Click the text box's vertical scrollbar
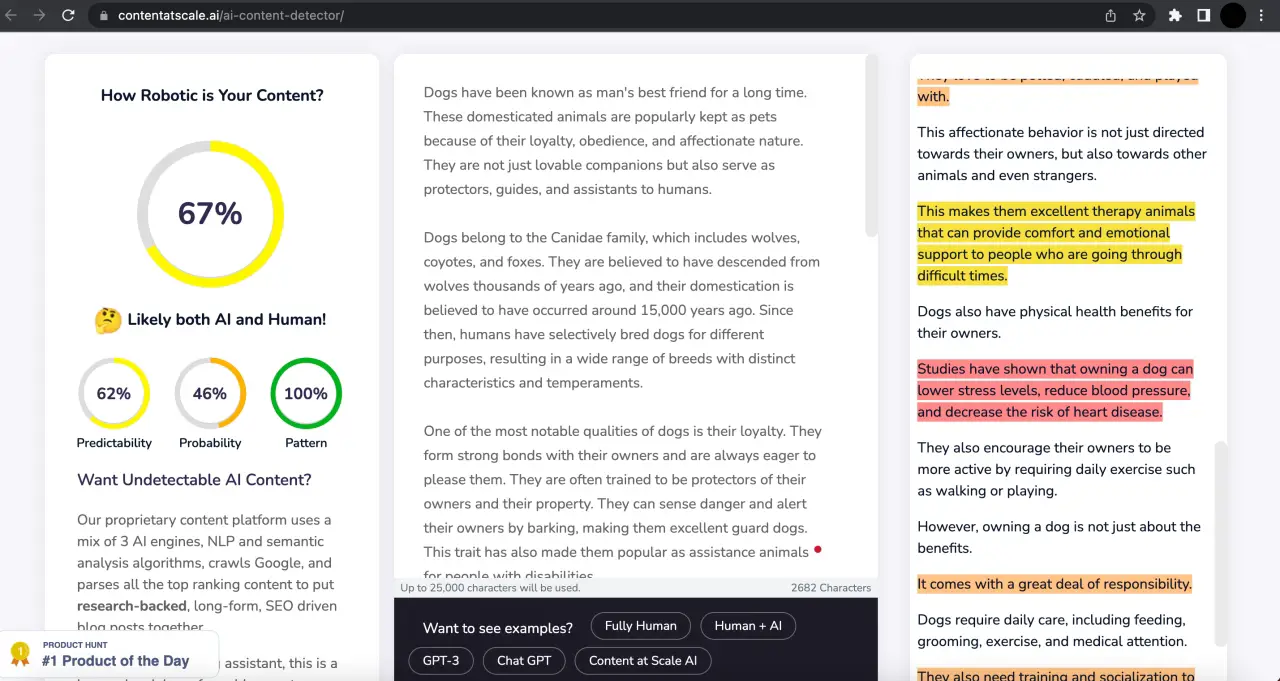The width and height of the screenshot is (1280, 681). [x=871, y=145]
